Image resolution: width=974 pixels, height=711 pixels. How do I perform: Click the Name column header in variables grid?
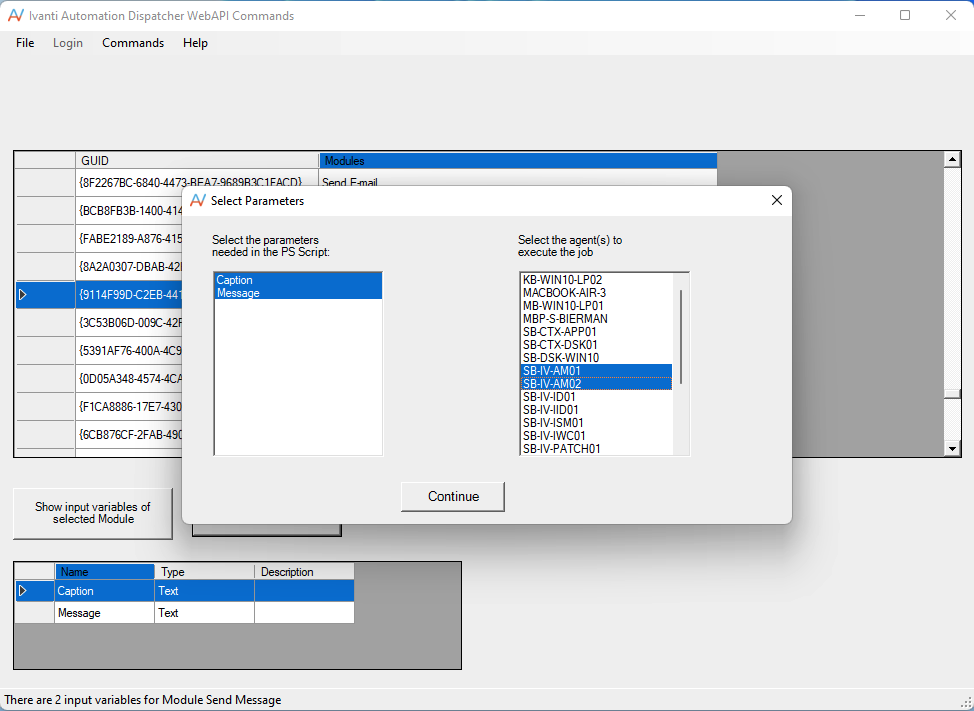[104, 572]
